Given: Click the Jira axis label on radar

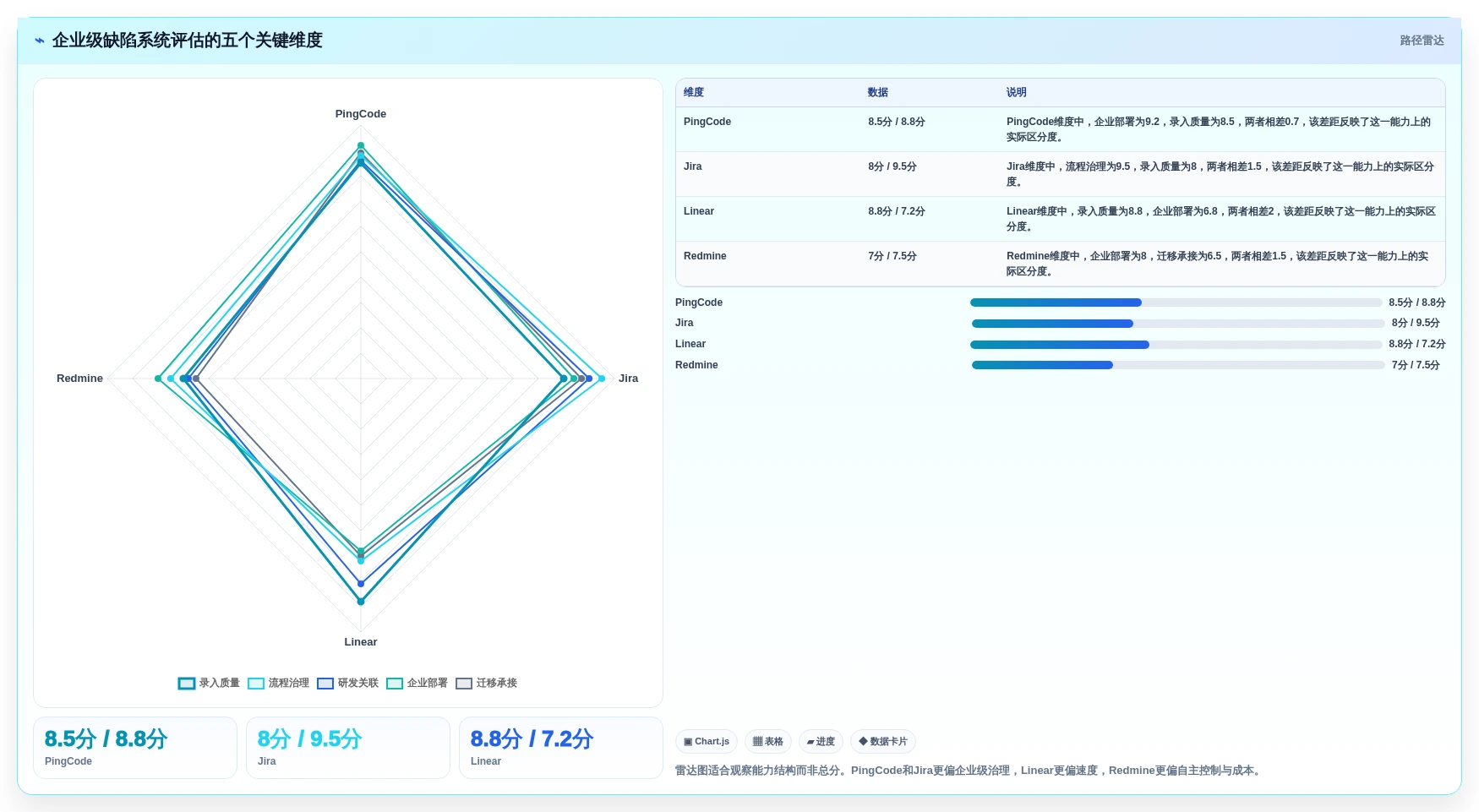Looking at the screenshot, I should click(628, 379).
